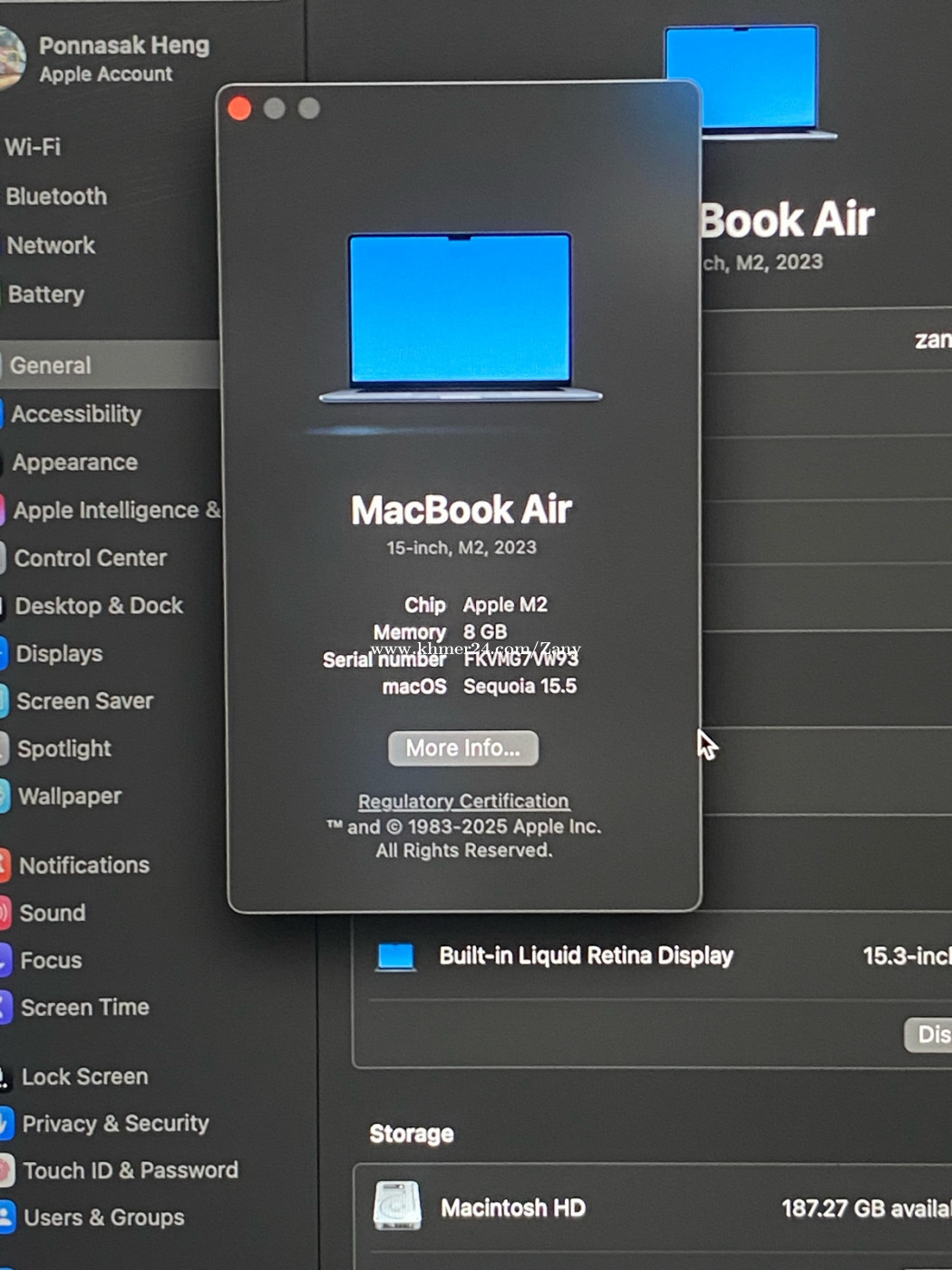This screenshot has height=1270, width=952.
Task: Click the 15-inch, M2, 2023 subtitle
Action: click(x=461, y=547)
